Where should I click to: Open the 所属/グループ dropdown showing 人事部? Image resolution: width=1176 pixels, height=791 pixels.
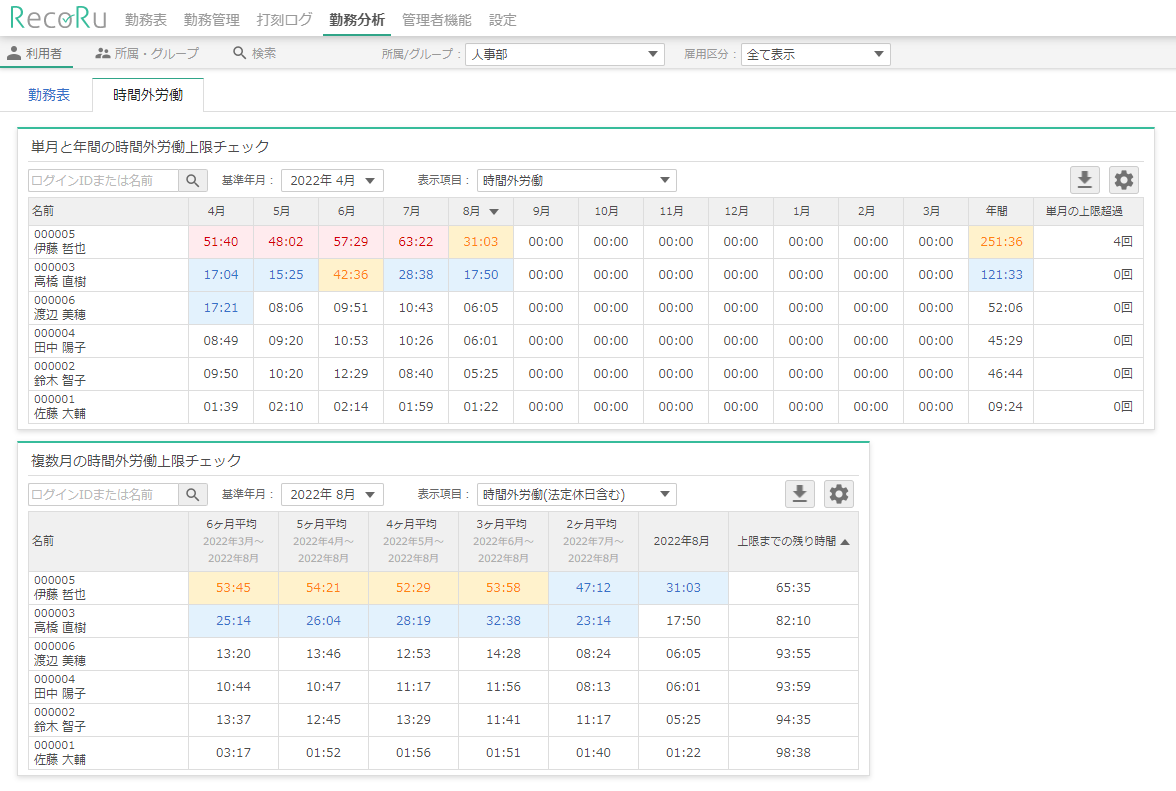coord(564,55)
